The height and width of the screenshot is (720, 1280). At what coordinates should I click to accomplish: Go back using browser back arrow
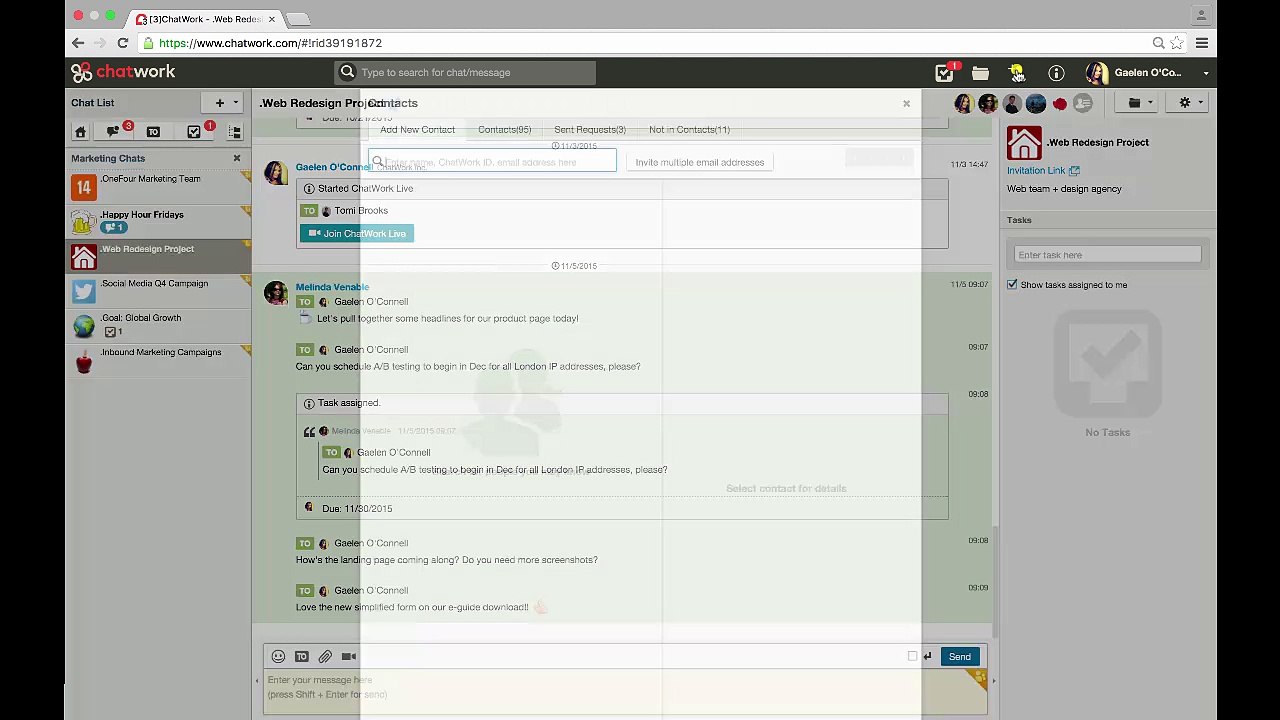pyautogui.click(x=78, y=43)
